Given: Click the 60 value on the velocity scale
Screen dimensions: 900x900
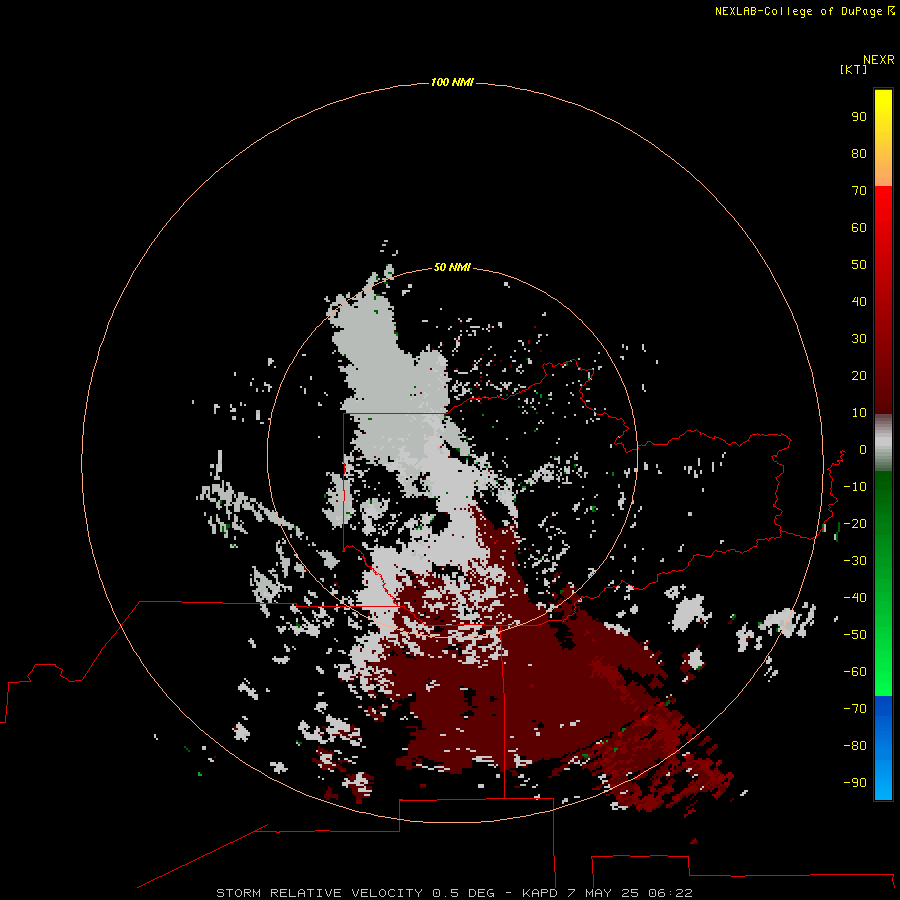Looking at the screenshot, I should [859, 228].
